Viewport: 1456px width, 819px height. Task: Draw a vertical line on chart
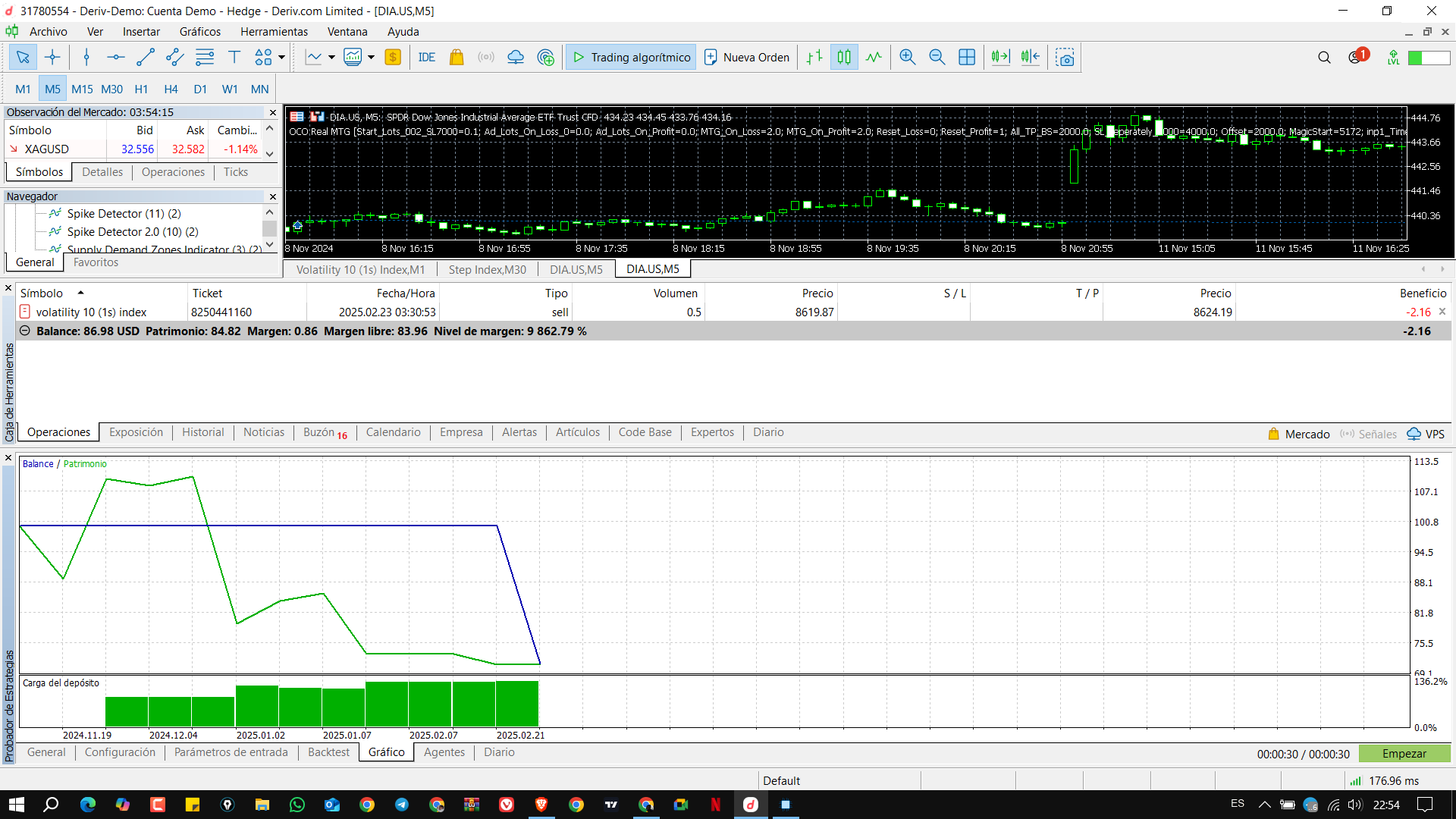pos(86,57)
